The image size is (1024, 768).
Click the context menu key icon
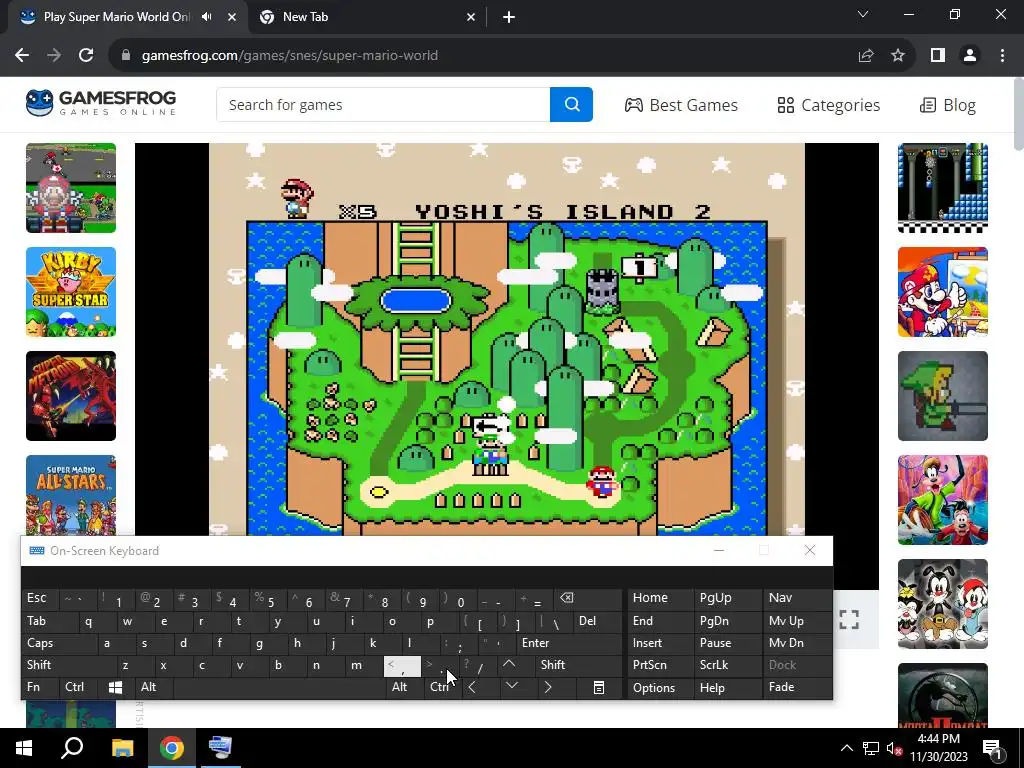click(598, 687)
